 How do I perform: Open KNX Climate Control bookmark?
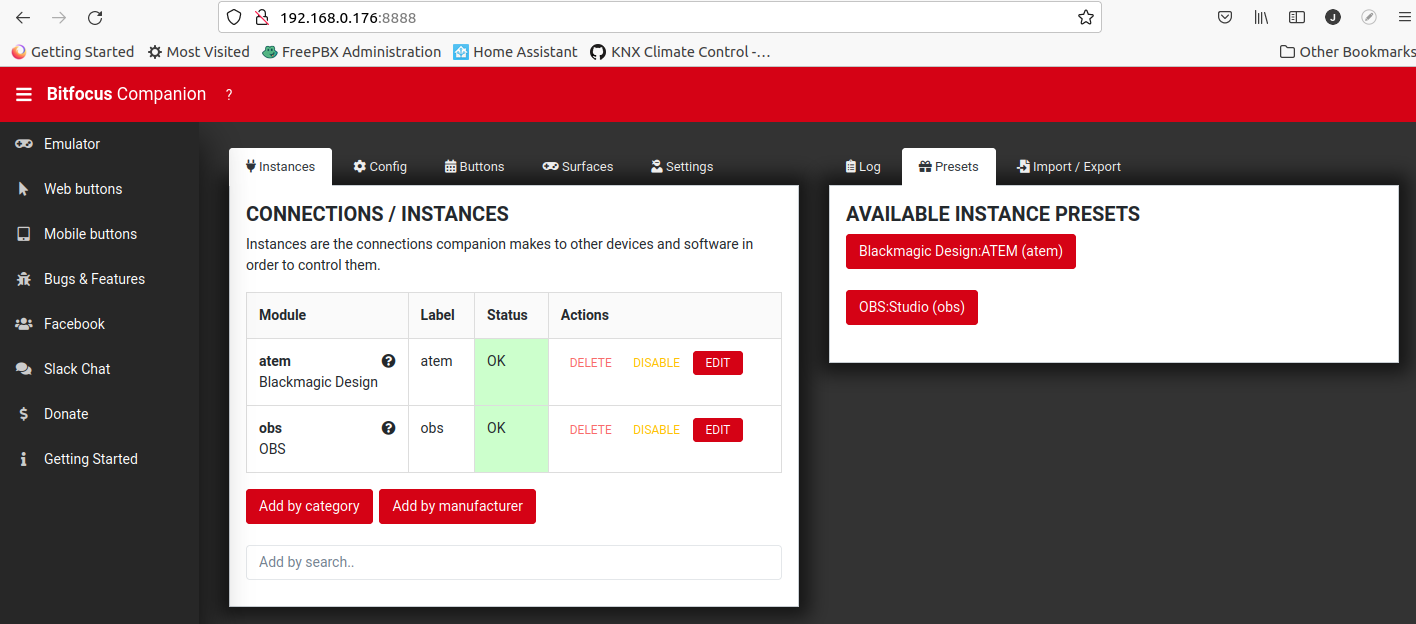coord(681,52)
